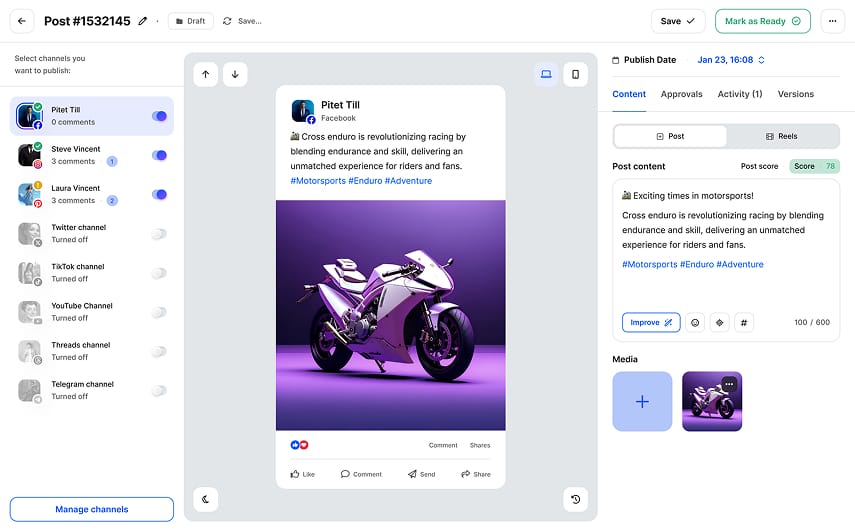Turn on the YouTube Channel toggle
Viewport: 855px width, 531px height.
158,312
